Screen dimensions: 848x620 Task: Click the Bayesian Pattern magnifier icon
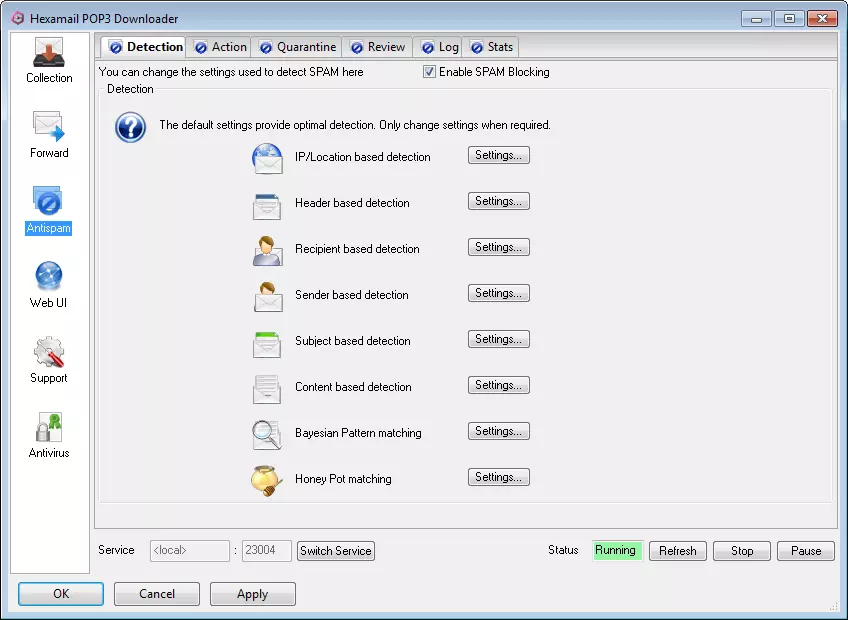click(x=267, y=434)
